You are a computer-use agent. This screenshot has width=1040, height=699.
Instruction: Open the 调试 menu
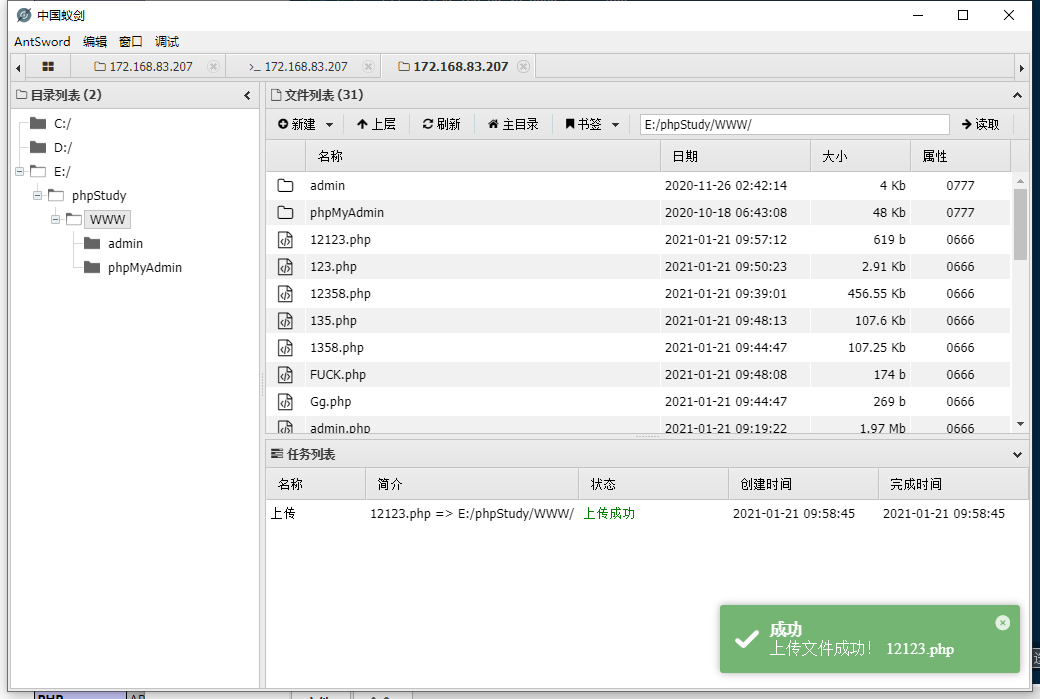tap(166, 41)
